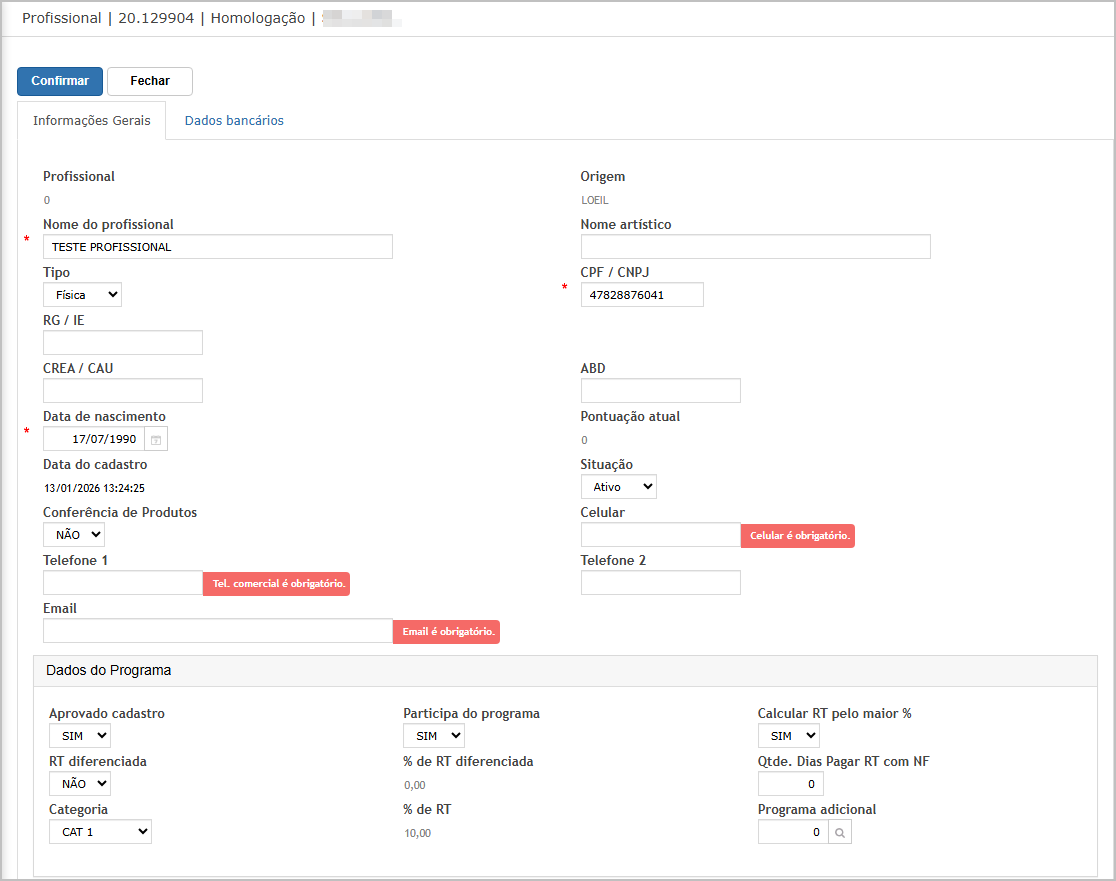Expand the RT diferenciada dropdown
The width and height of the screenshot is (1116, 881).
click(79, 784)
